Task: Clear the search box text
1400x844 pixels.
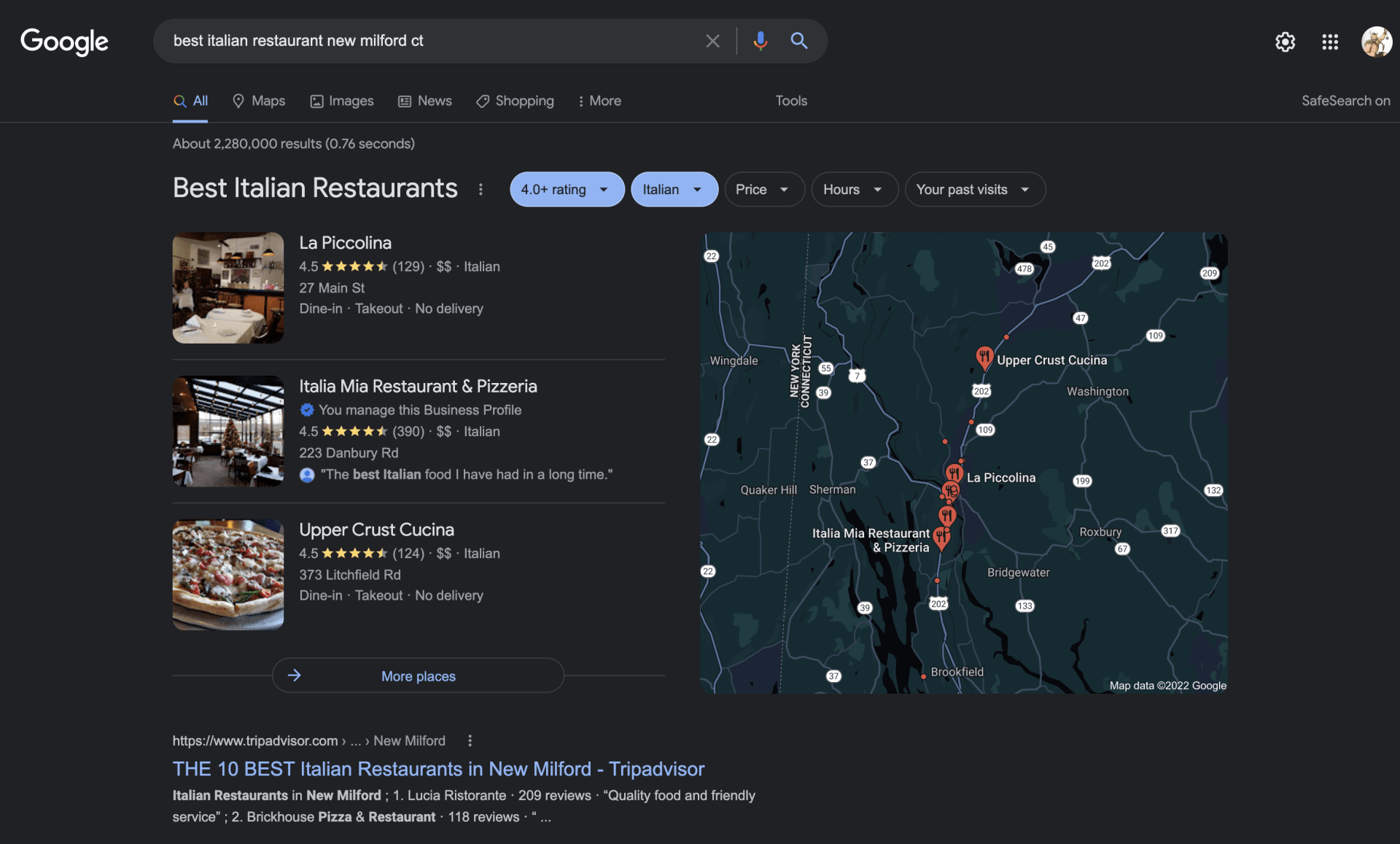Action: [x=712, y=41]
